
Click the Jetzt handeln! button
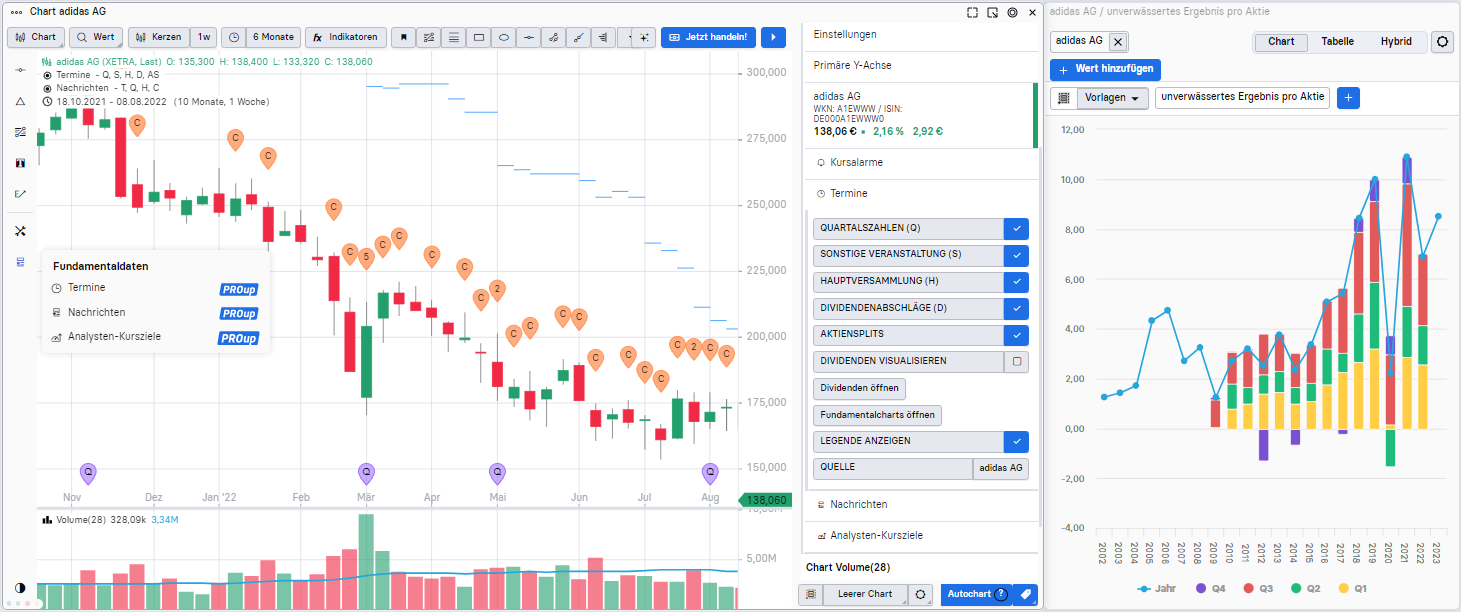[708, 37]
